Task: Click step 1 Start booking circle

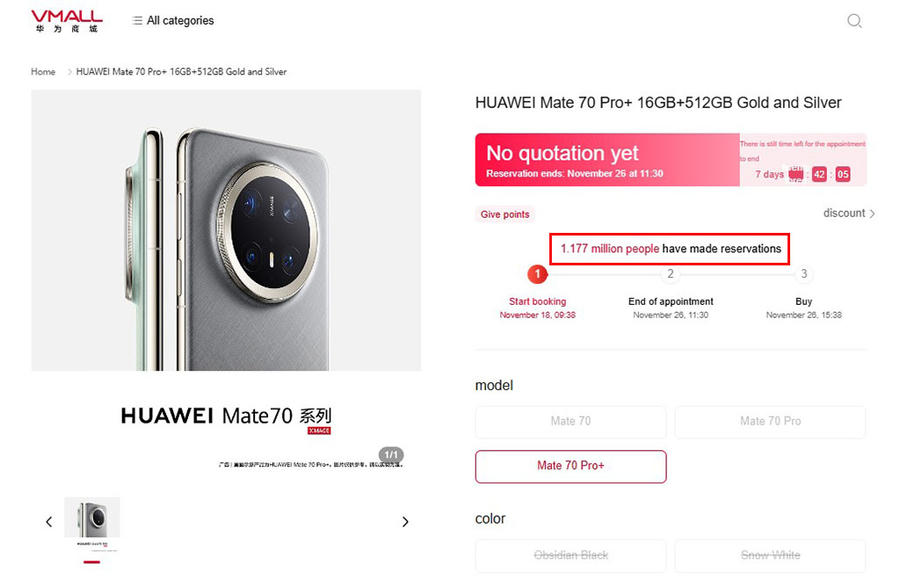Action: pos(538,274)
